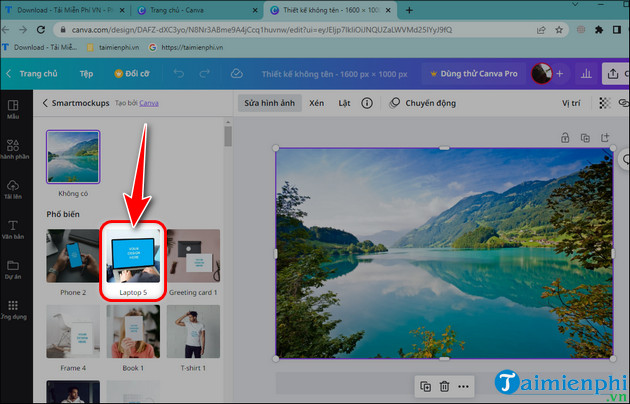Click the undo arrow in header
Viewport: 630px width, 404px height.
pyautogui.click(x=179, y=73)
